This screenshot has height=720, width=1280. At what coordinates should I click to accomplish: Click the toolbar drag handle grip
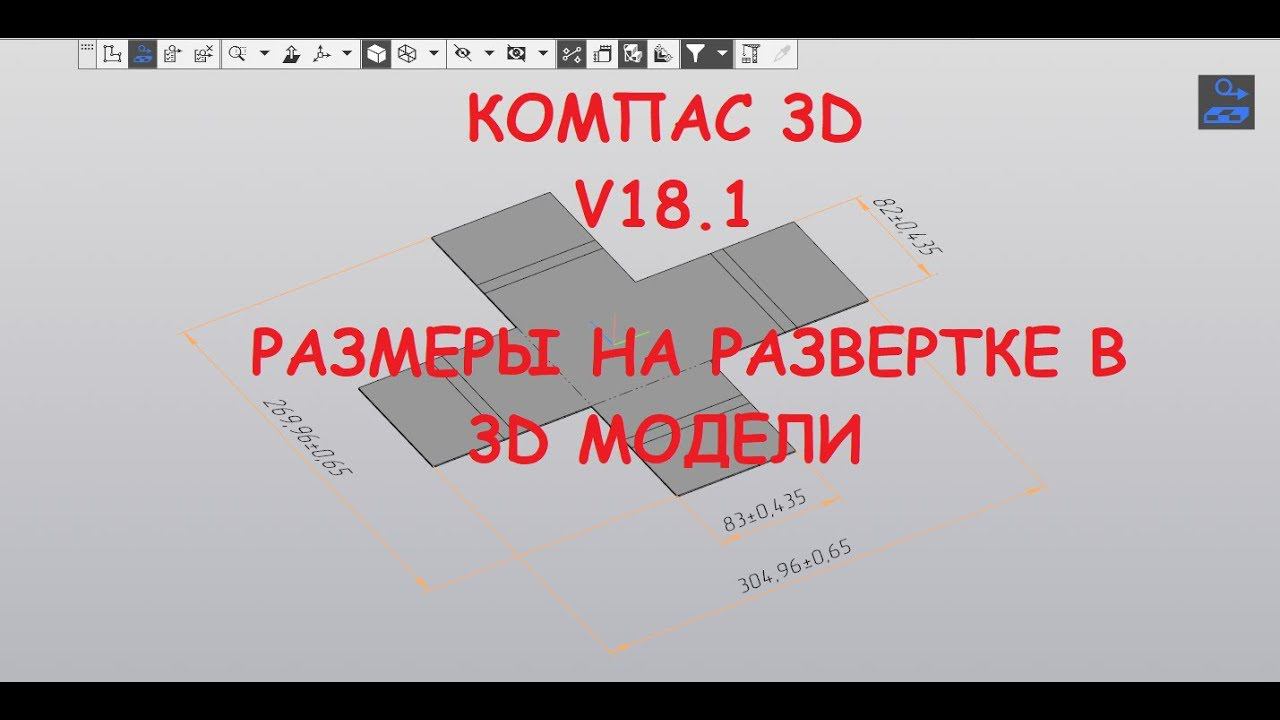pyautogui.click(x=87, y=48)
